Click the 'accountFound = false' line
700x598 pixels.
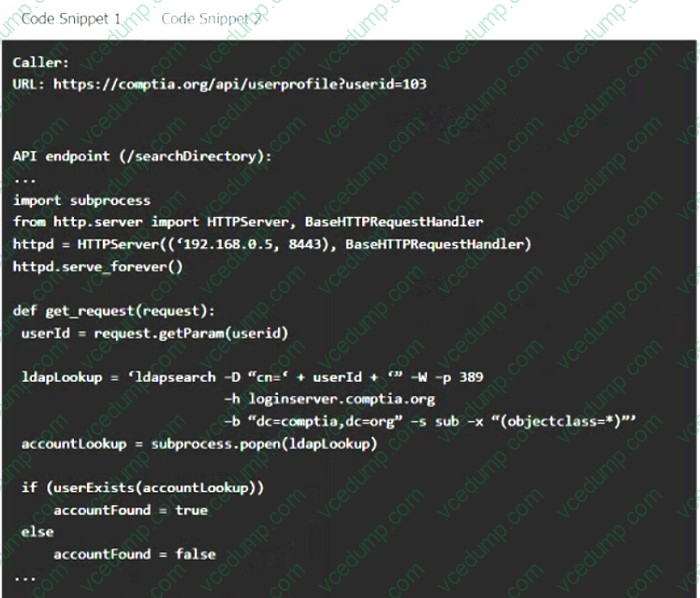pyautogui.click(x=134, y=554)
